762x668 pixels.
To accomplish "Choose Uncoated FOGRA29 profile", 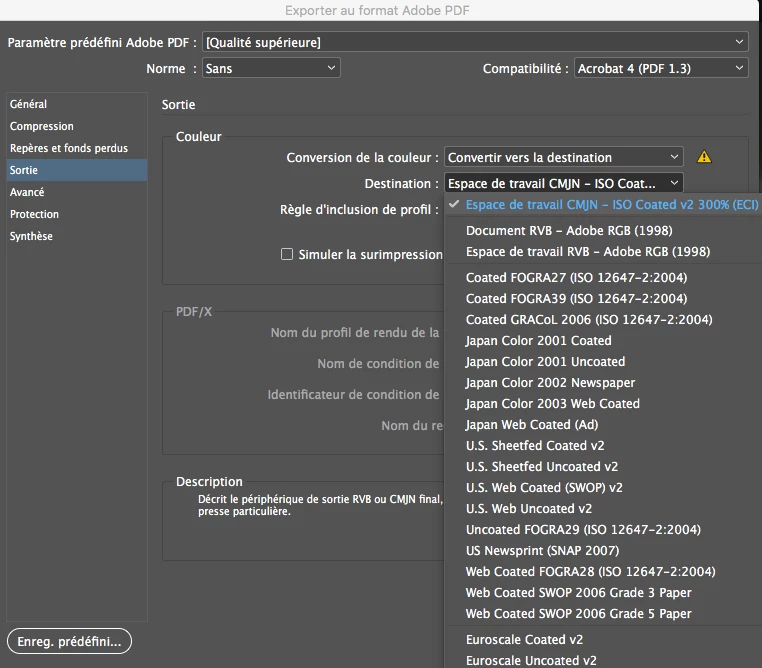I will [603, 530].
